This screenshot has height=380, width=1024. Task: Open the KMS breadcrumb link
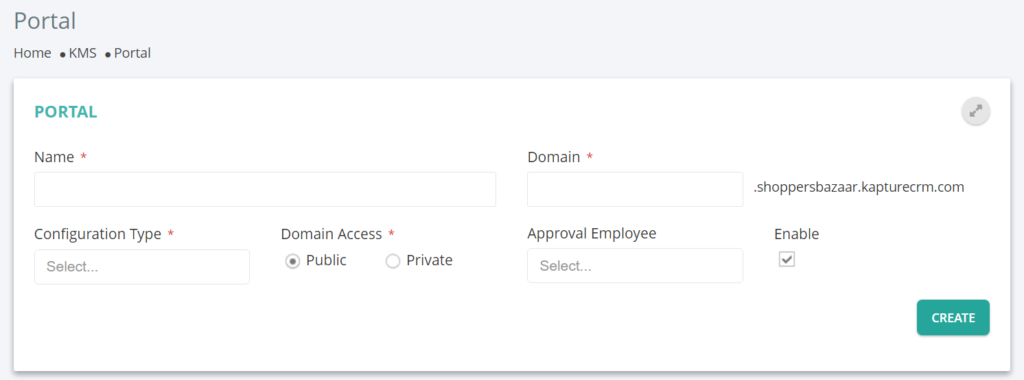click(83, 53)
